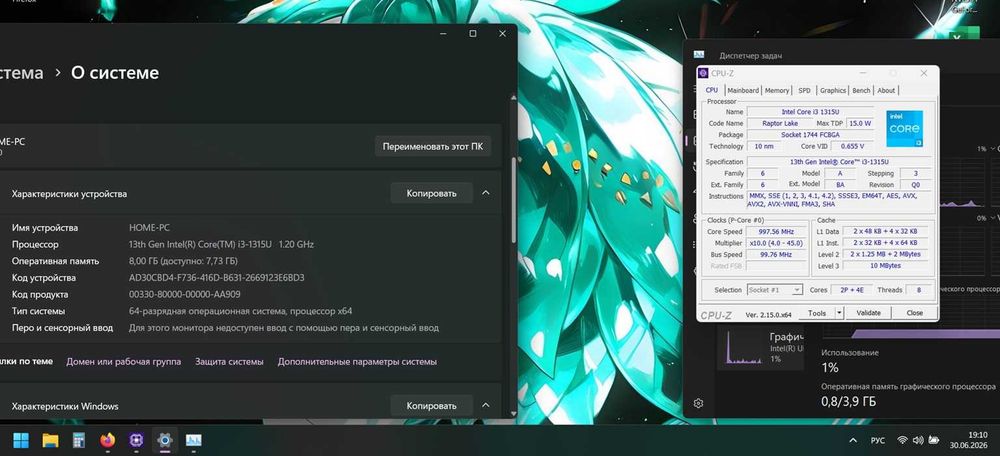Open the Bench tab in CPU-Z
This screenshot has width=1000, height=456.
(x=861, y=91)
